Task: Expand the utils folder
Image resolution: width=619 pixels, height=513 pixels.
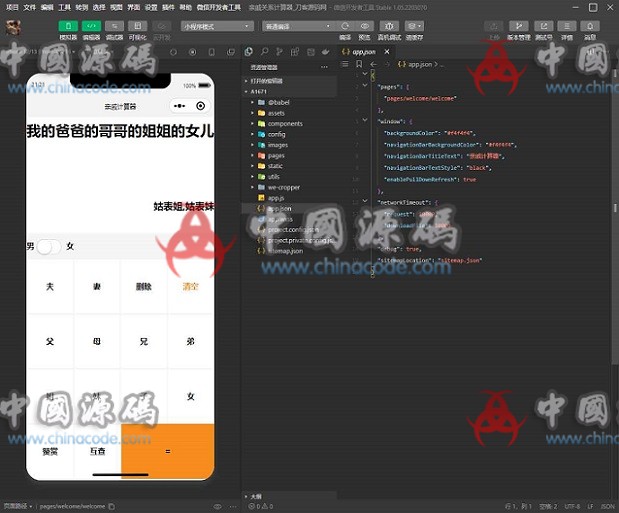Action: [289, 177]
